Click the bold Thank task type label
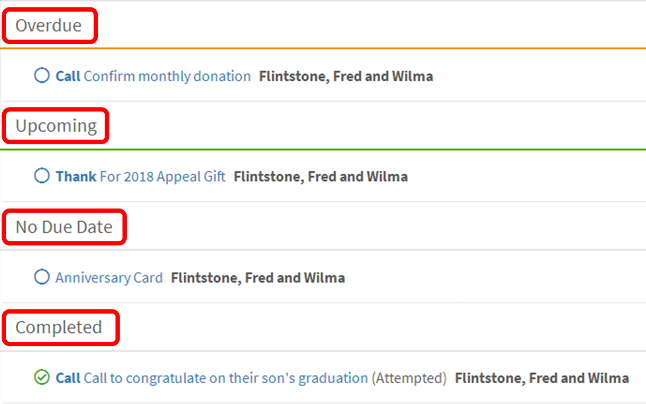646x404 pixels. tap(76, 177)
